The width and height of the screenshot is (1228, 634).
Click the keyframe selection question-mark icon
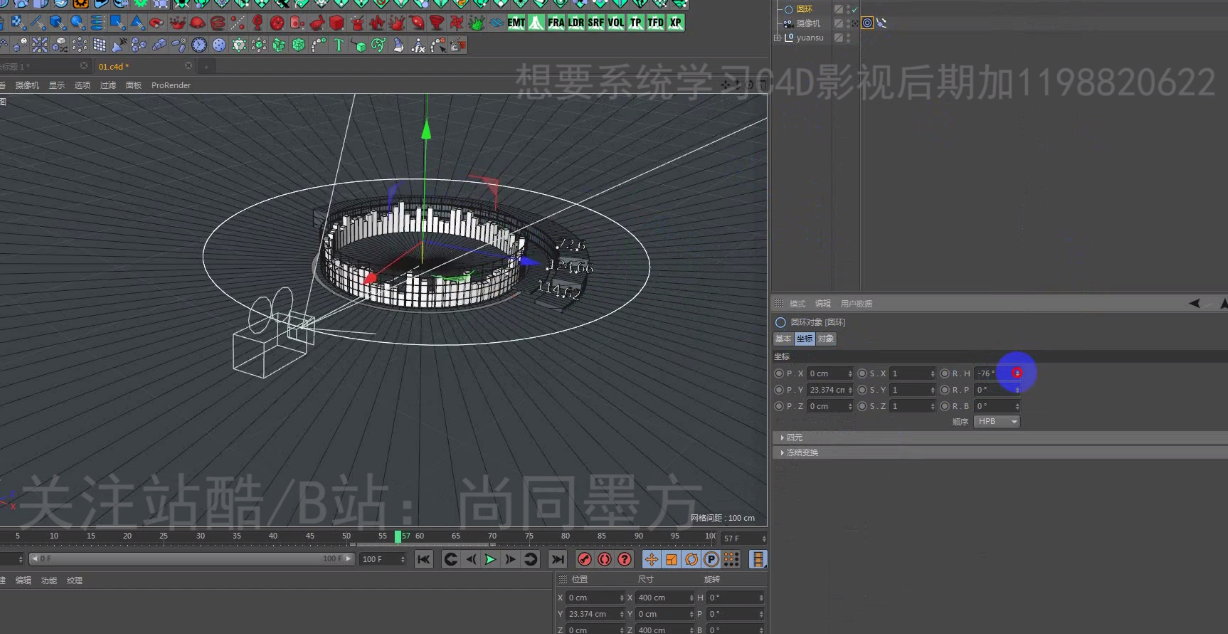(x=625, y=559)
